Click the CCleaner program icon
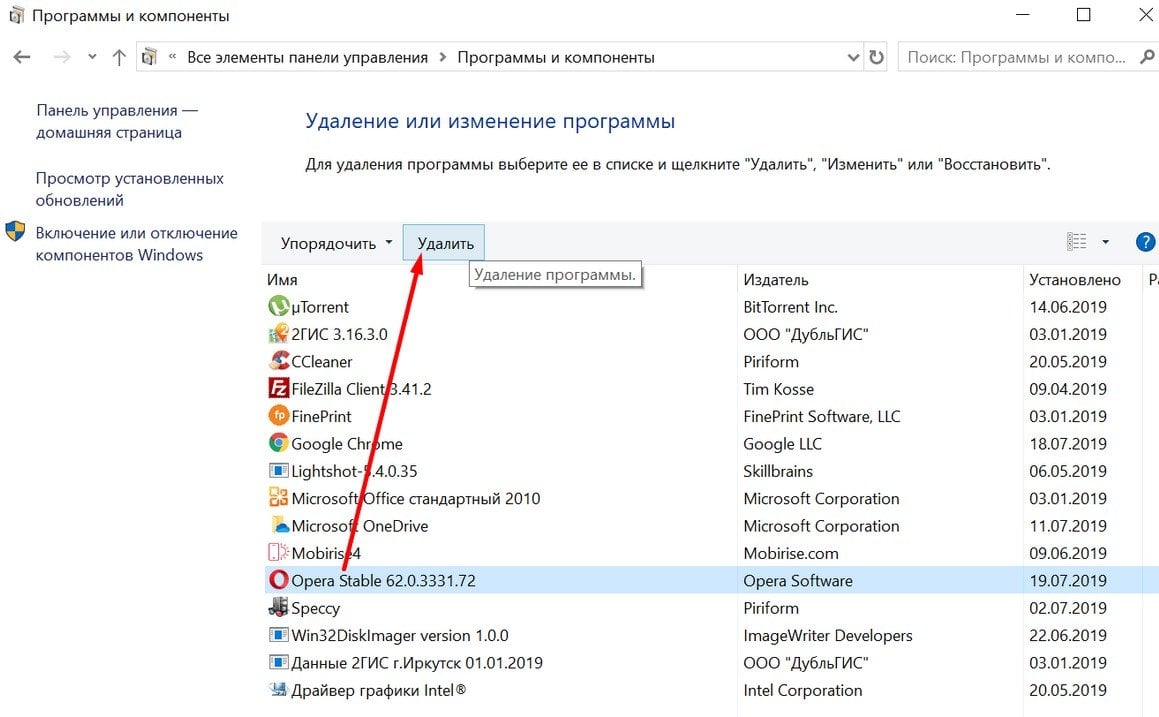Screen dimensions: 1159x717 (278, 361)
